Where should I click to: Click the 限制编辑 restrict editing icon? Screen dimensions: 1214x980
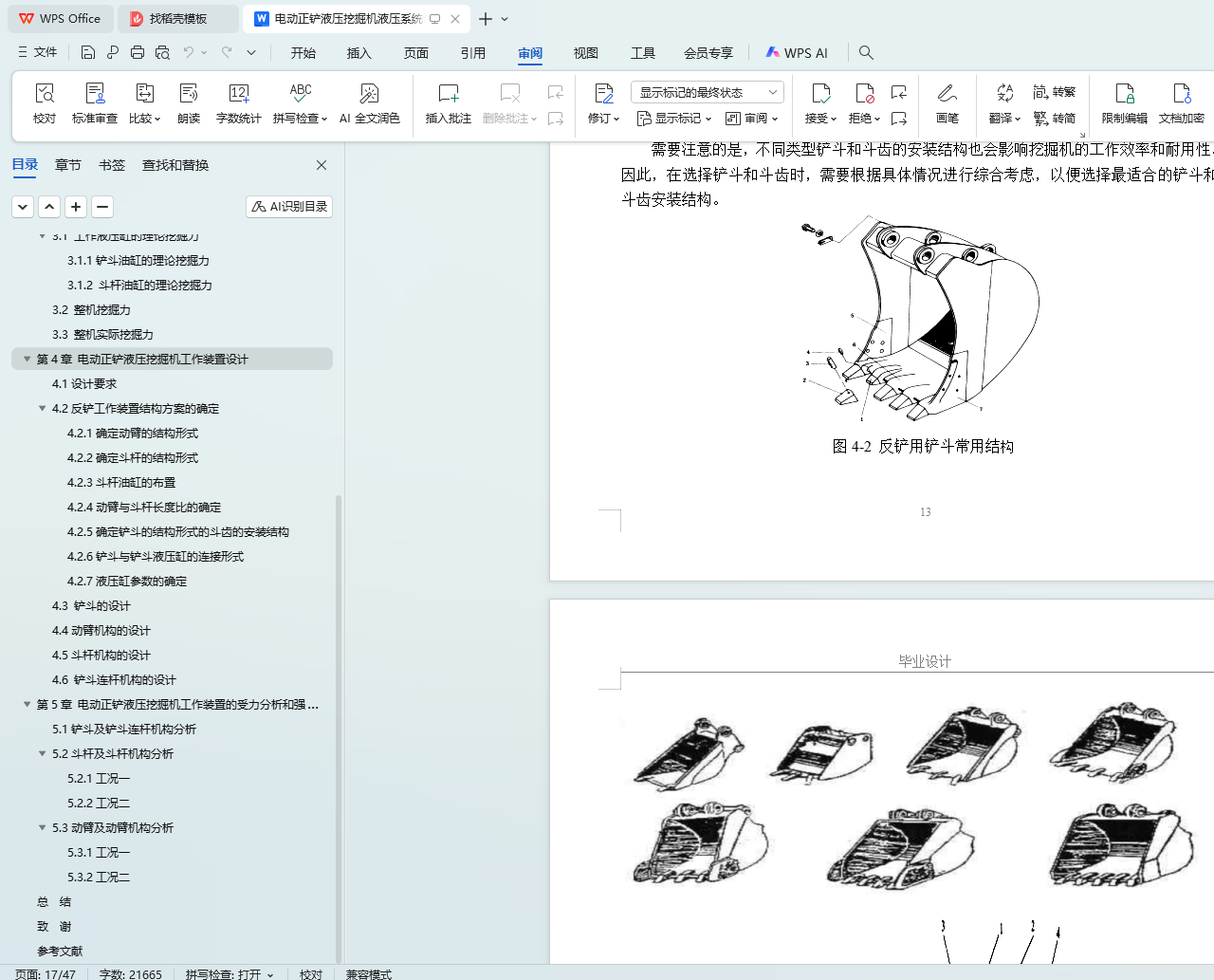pyautogui.click(x=1125, y=102)
